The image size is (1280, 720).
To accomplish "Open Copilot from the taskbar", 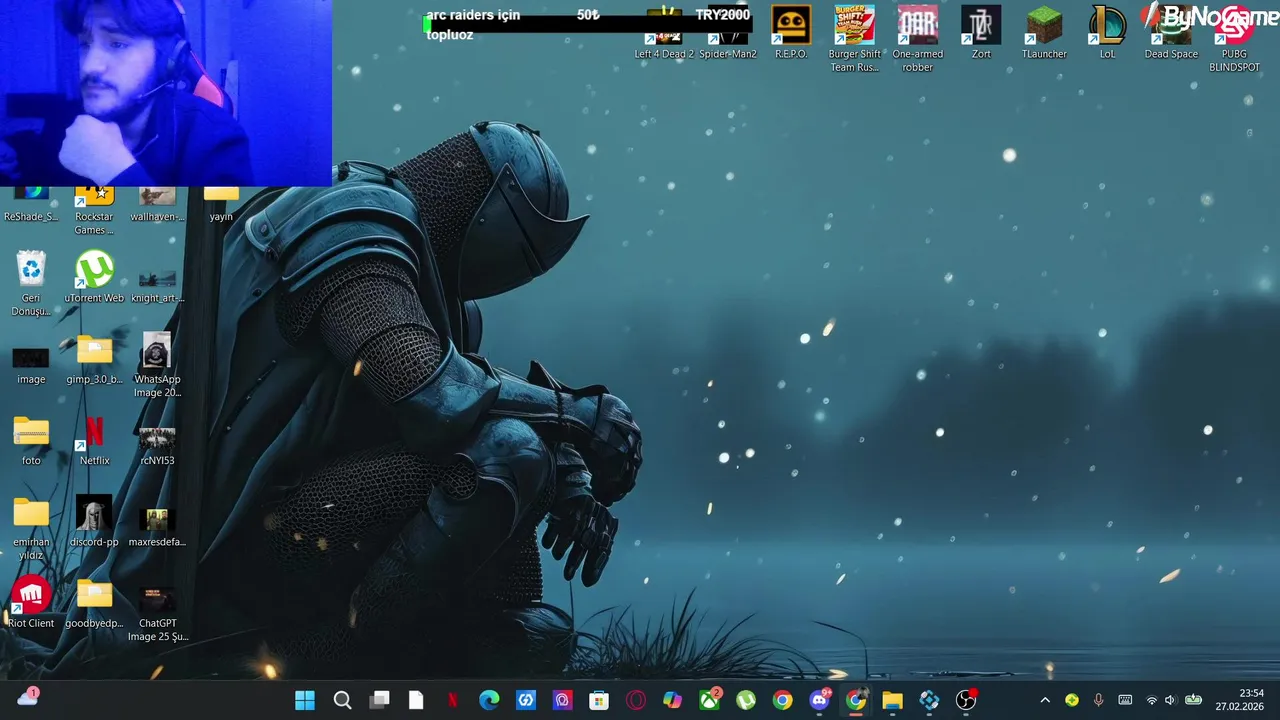I will pyautogui.click(x=672, y=700).
